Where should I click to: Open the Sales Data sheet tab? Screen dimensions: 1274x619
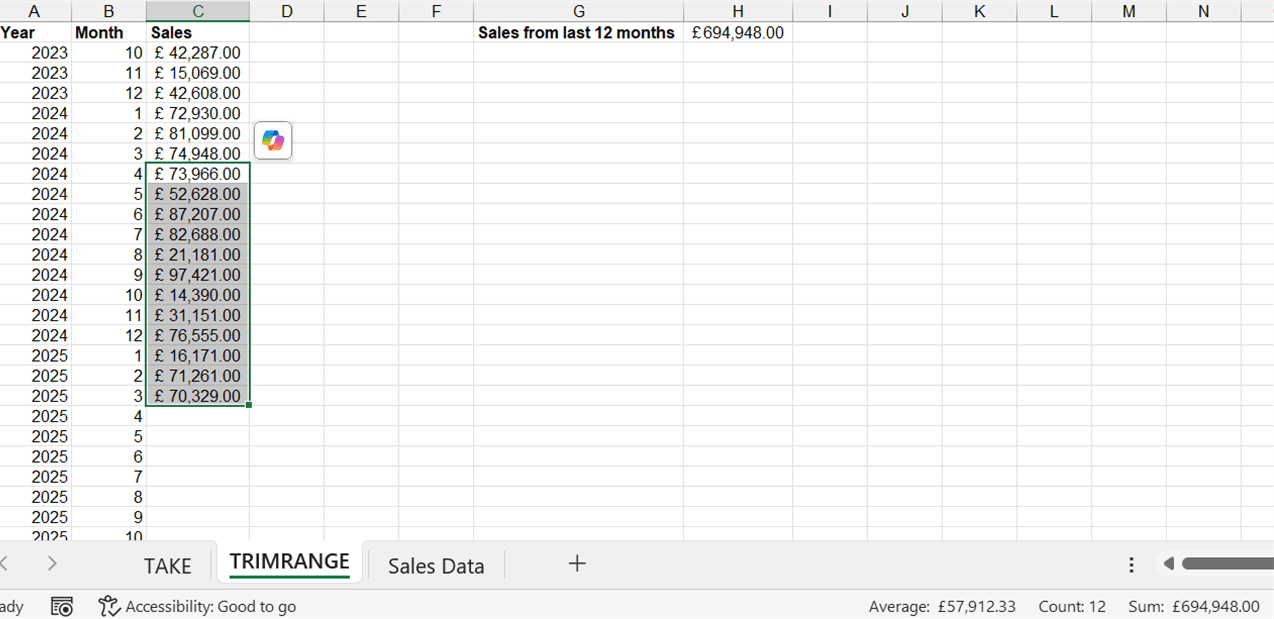tap(436, 566)
